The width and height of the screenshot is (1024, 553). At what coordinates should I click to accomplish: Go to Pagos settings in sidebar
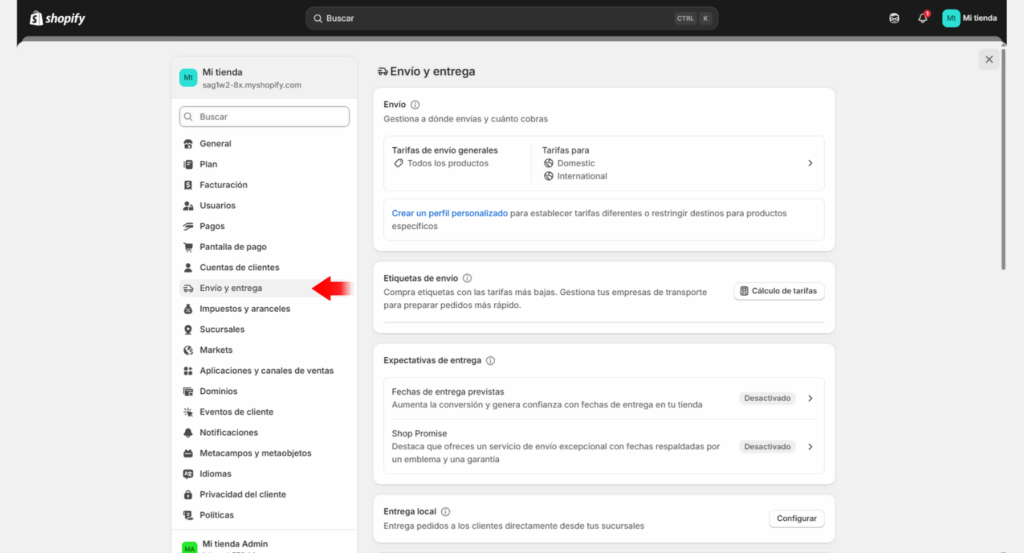212,226
